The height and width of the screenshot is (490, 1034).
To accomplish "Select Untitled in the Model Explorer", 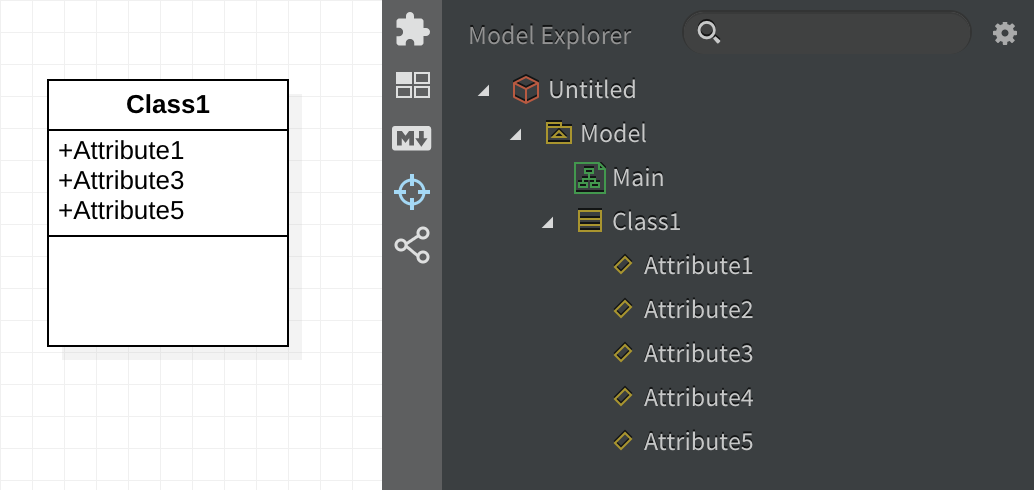I will (x=592, y=90).
